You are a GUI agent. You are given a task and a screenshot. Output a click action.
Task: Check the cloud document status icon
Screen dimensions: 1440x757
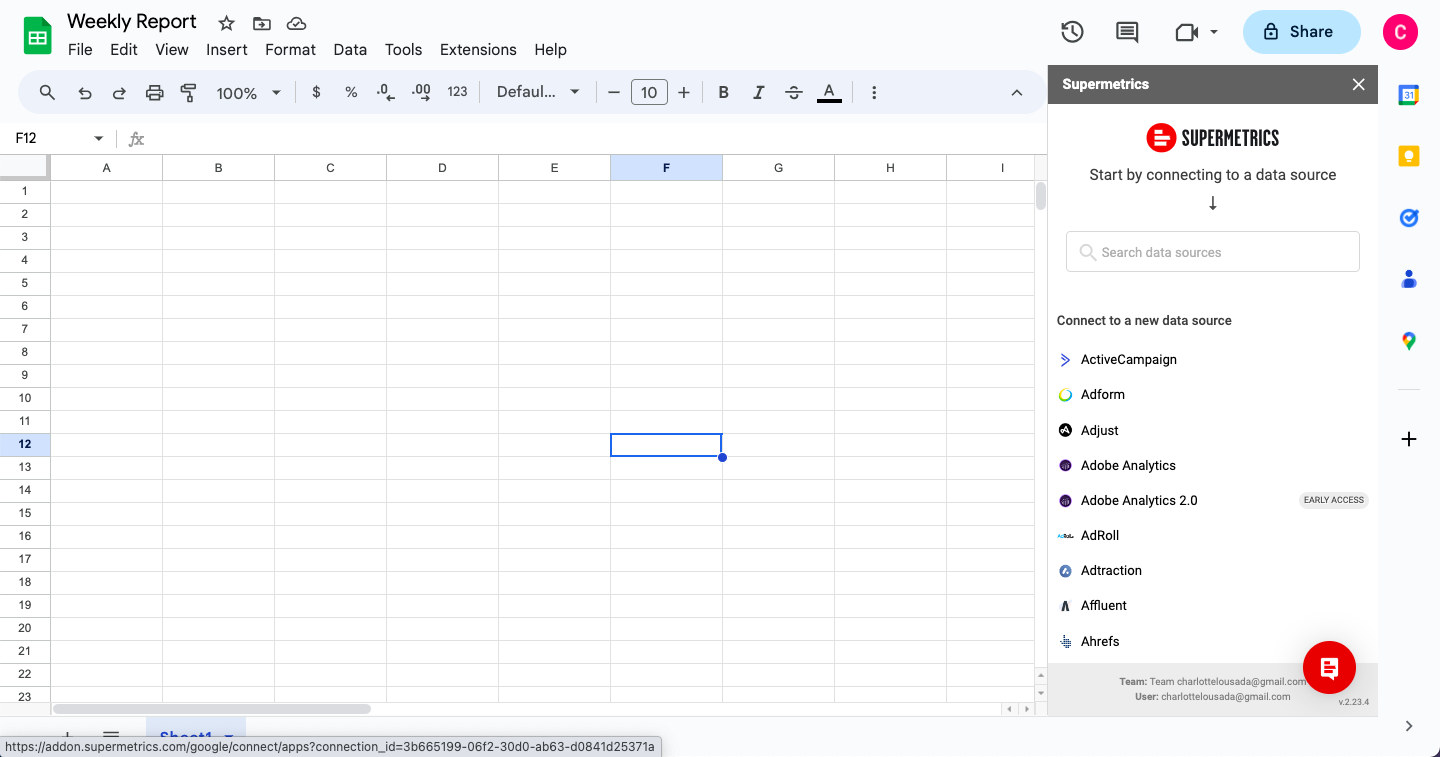click(x=296, y=23)
